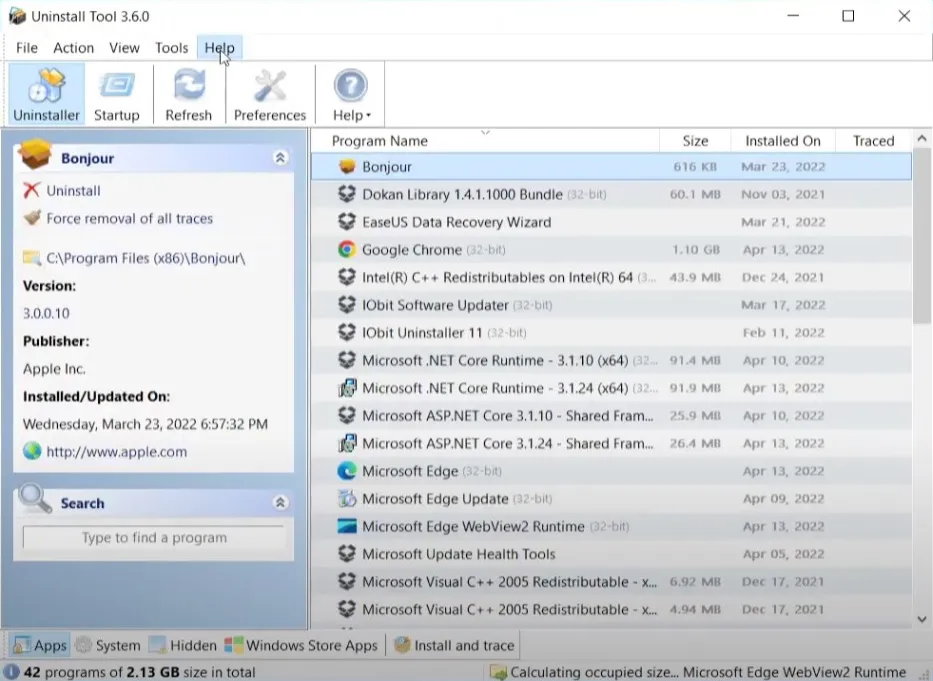Click the Bonjour box icon in details panel
The width and height of the screenshot is (933, 681).
coord(35,155)
